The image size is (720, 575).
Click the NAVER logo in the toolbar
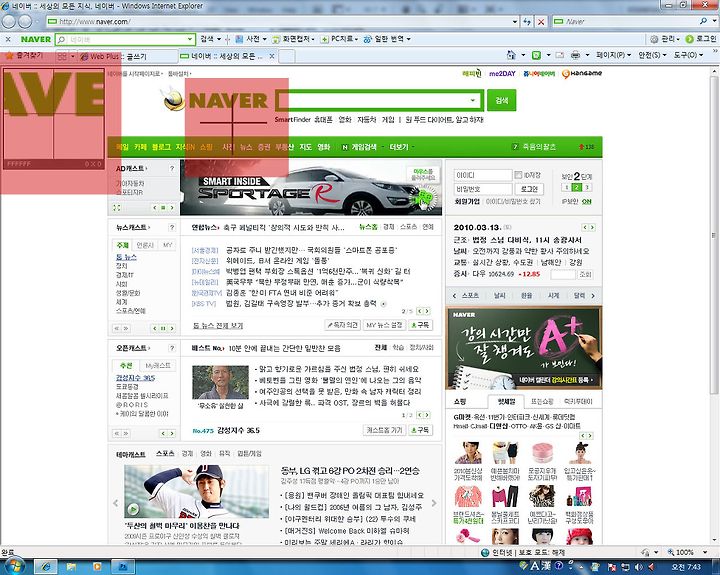coord(36,39)
